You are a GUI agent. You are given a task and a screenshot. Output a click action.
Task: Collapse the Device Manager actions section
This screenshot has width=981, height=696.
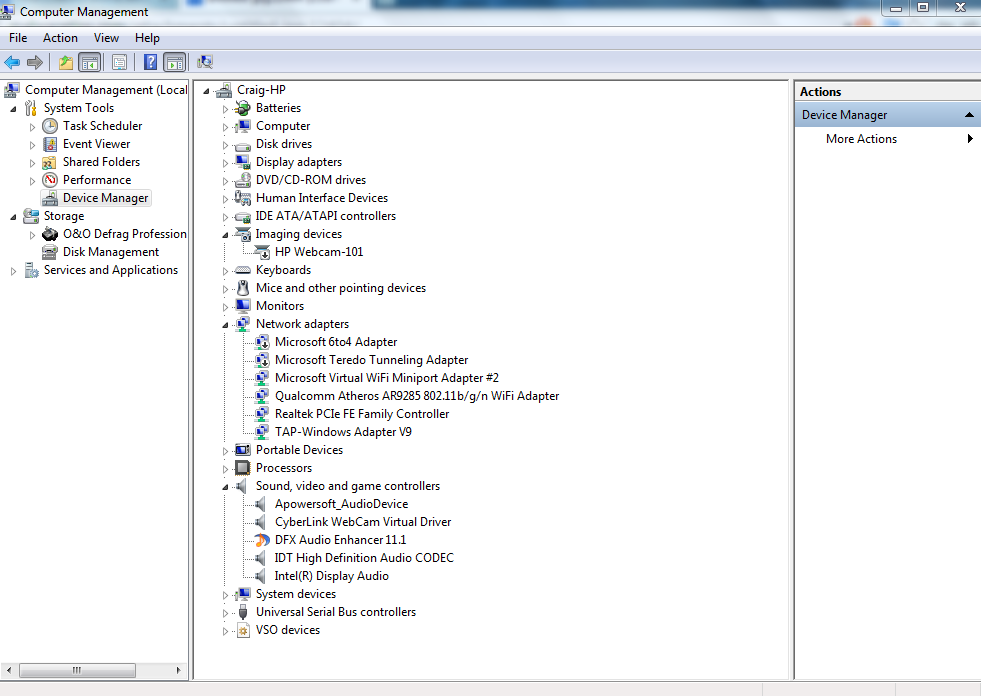coord(969,115)
